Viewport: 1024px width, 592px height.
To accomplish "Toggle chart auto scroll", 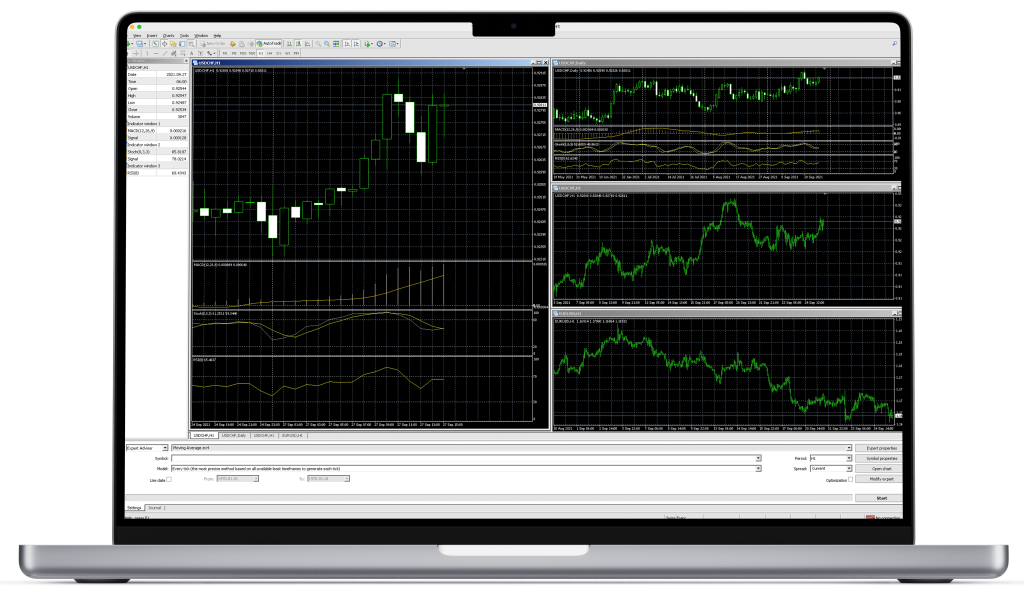I will pyautogui.click(x=347, y=44).
